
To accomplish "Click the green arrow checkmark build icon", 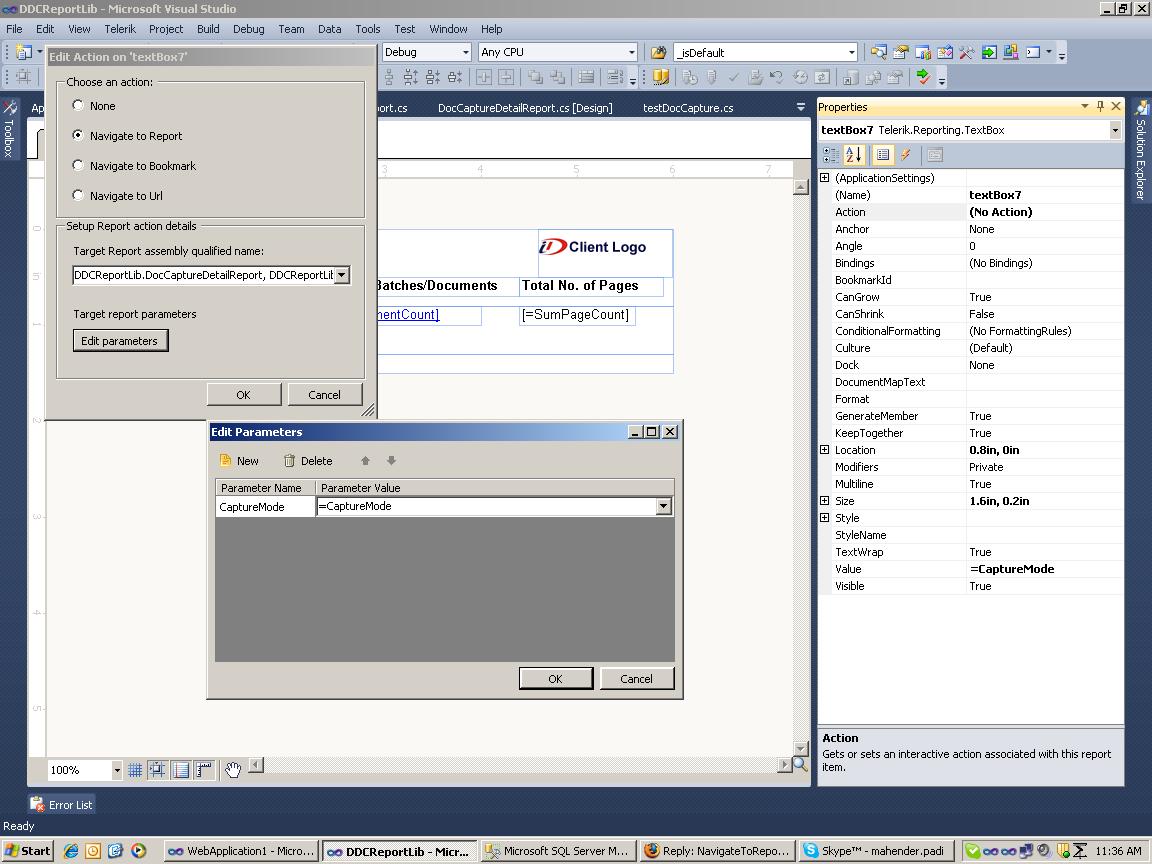I will click(924, 76).
